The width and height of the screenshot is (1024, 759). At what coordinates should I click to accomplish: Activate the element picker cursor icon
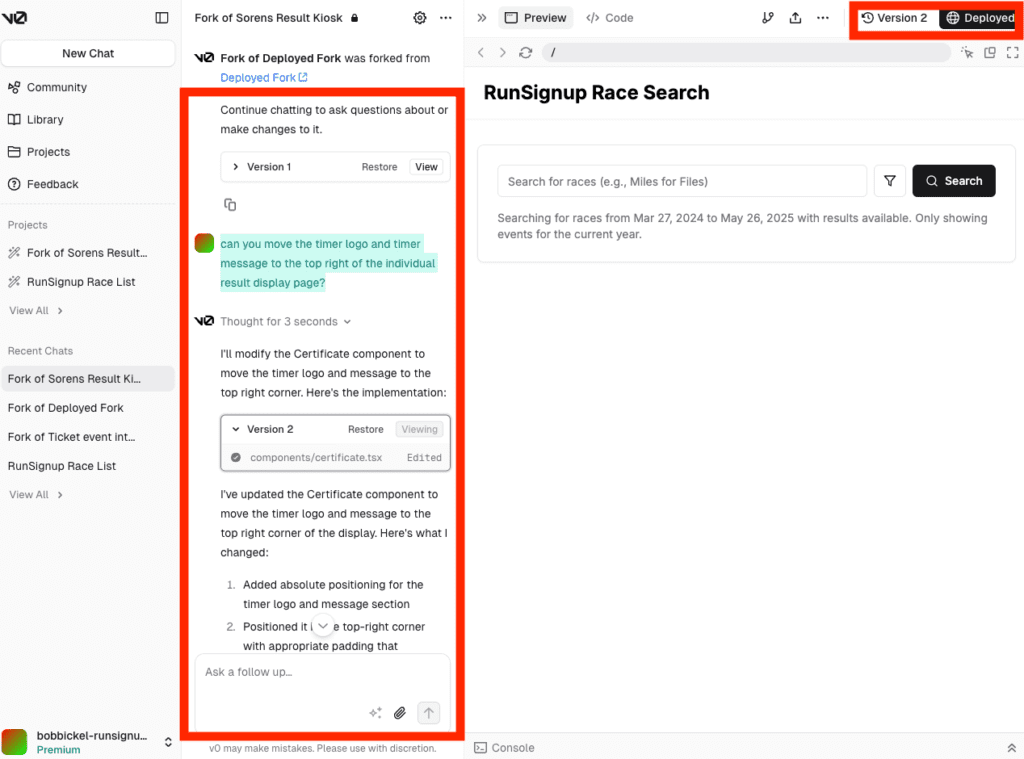click(x=967, y=52)
